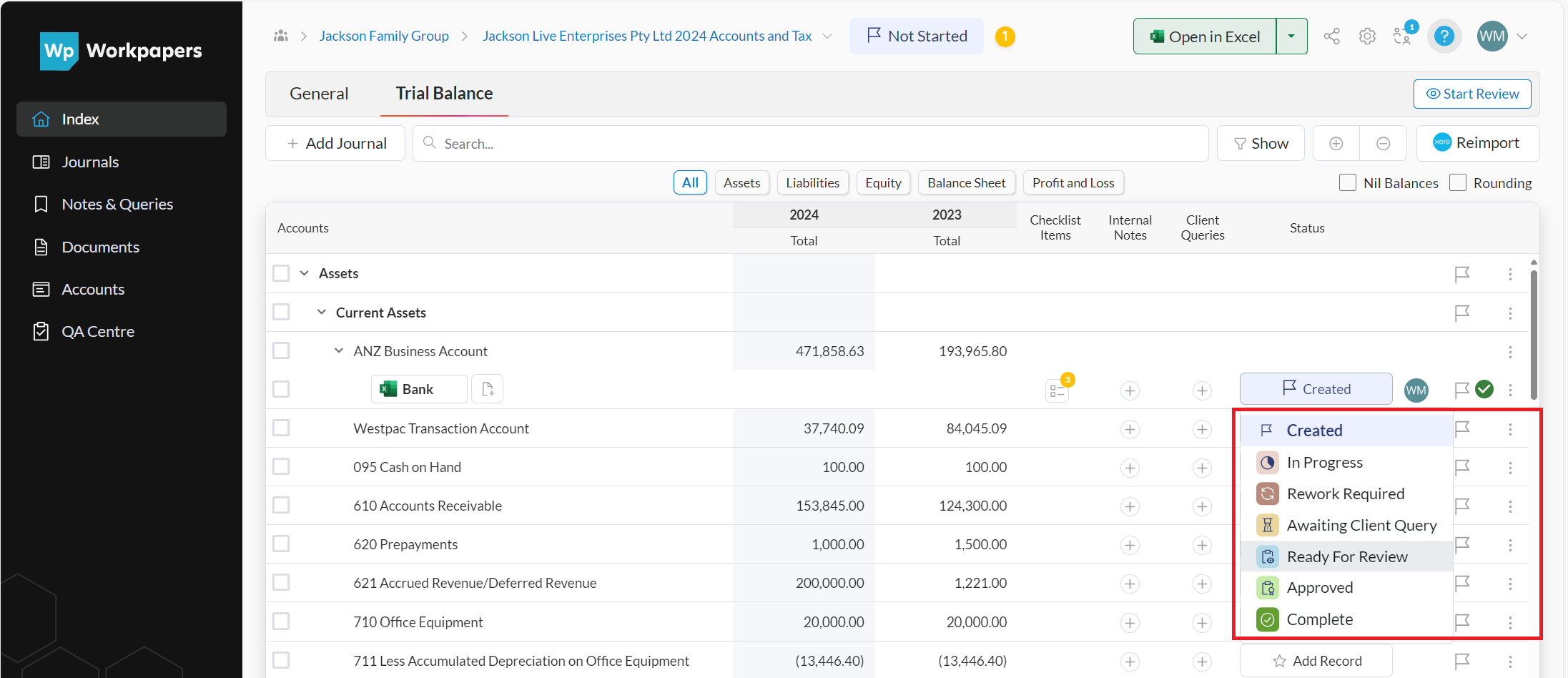Open the help question mark icon

[x=1444, y=36]
